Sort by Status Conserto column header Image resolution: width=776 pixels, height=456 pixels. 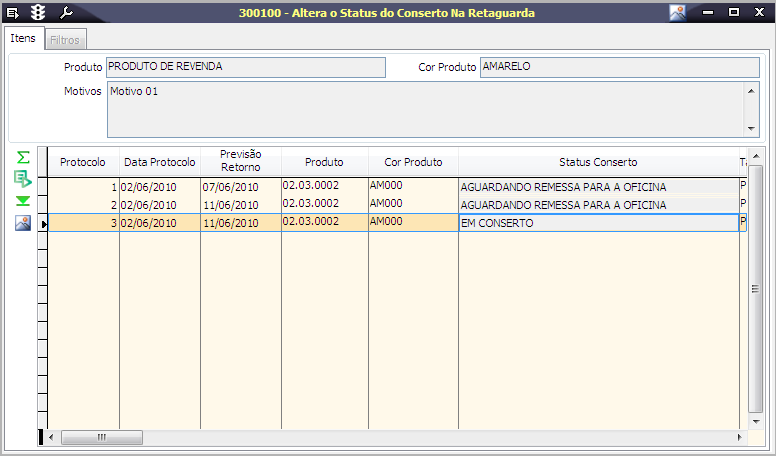click(598, 162)
